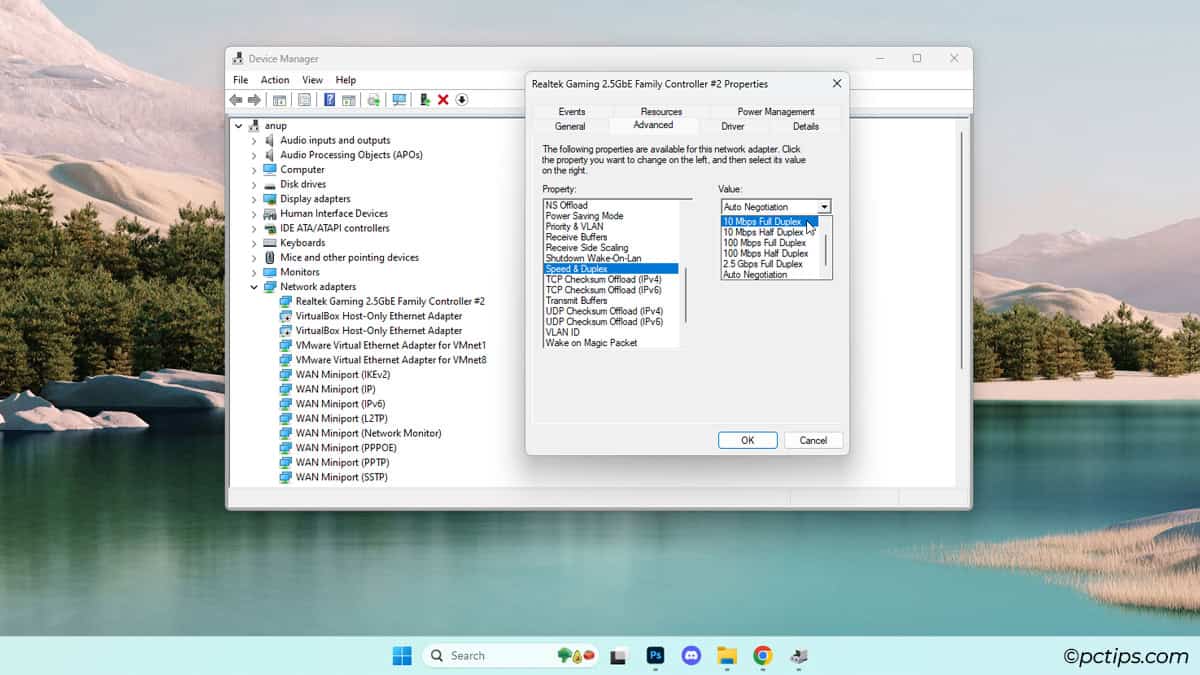
Task: Expand the Audio inputs and outputs node
Action: point(254,141)
